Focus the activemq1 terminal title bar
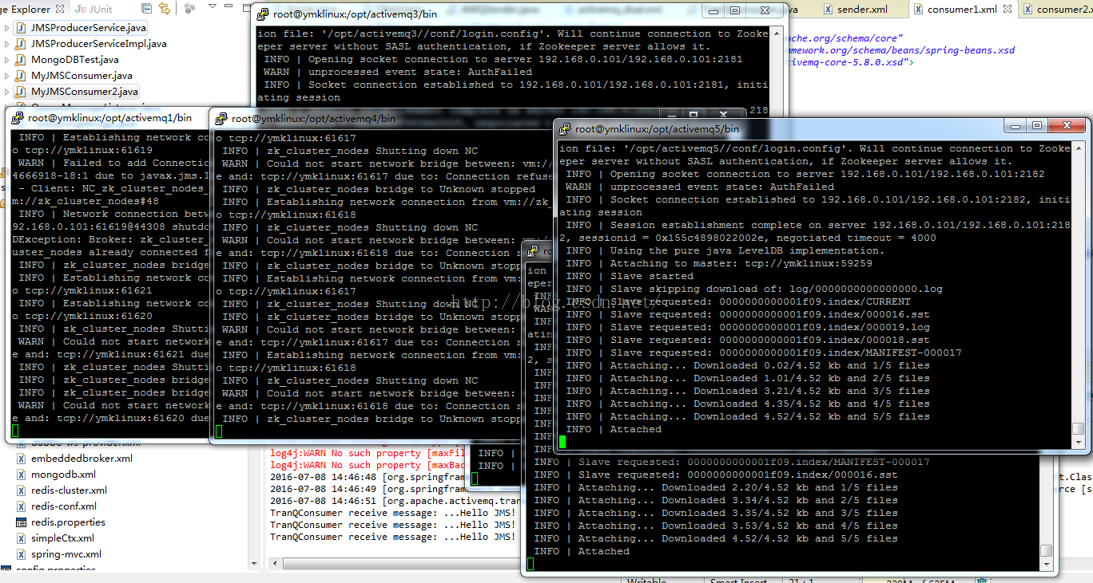1093x583 pixels. pyautogui.click(x=109, y=118)
